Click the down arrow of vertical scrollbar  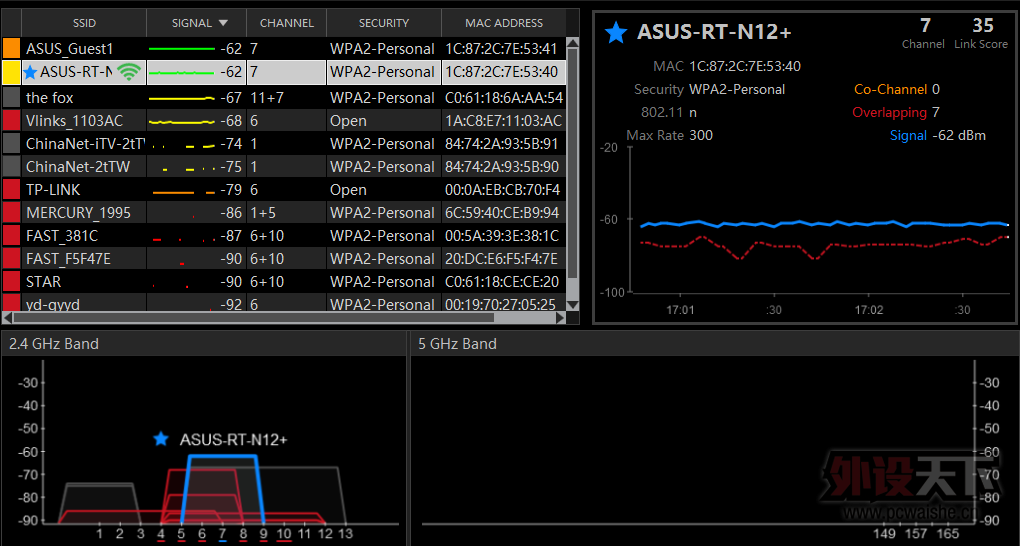click(572, 305)
